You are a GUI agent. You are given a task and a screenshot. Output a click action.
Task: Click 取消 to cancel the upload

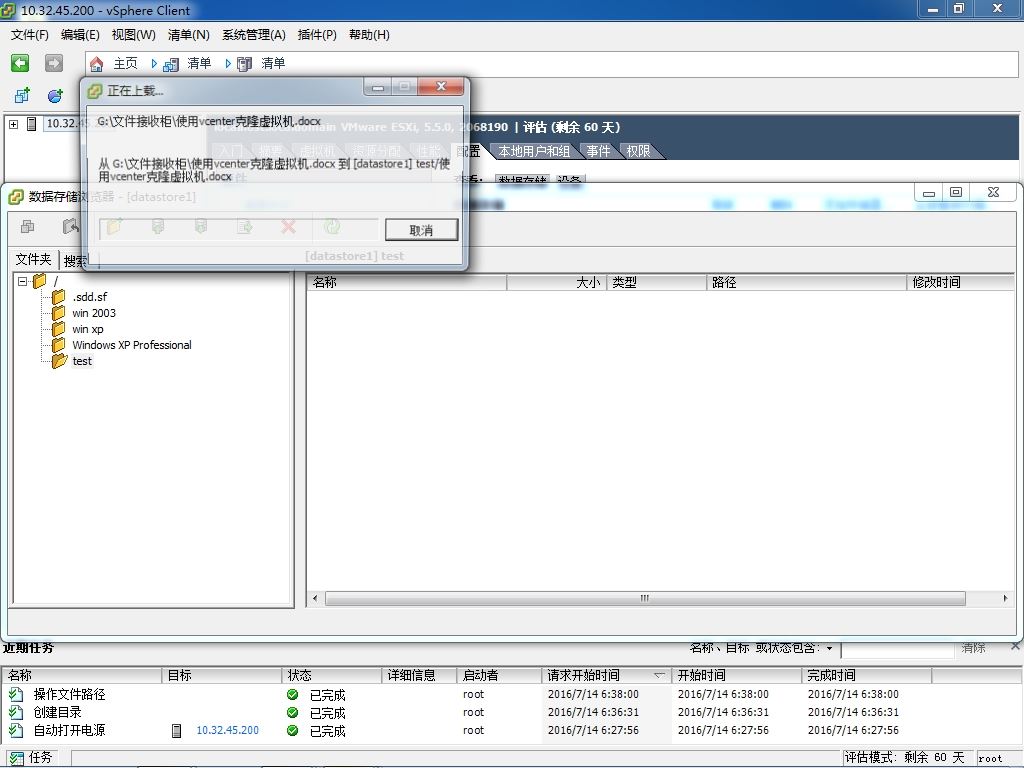[421, 230]
